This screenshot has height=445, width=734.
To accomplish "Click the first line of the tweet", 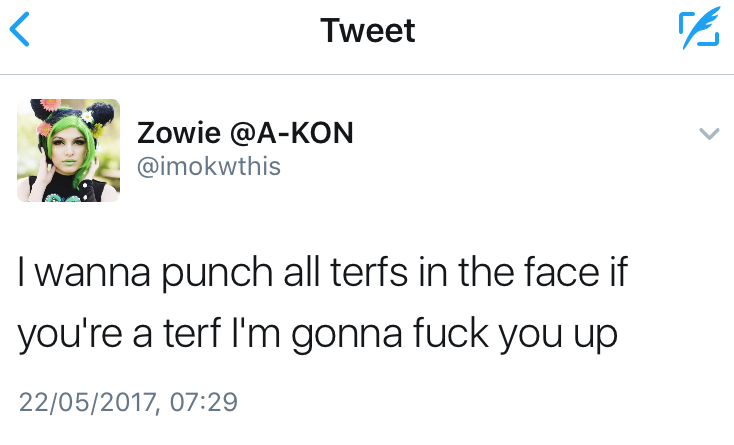I will (x=322, y=272).
